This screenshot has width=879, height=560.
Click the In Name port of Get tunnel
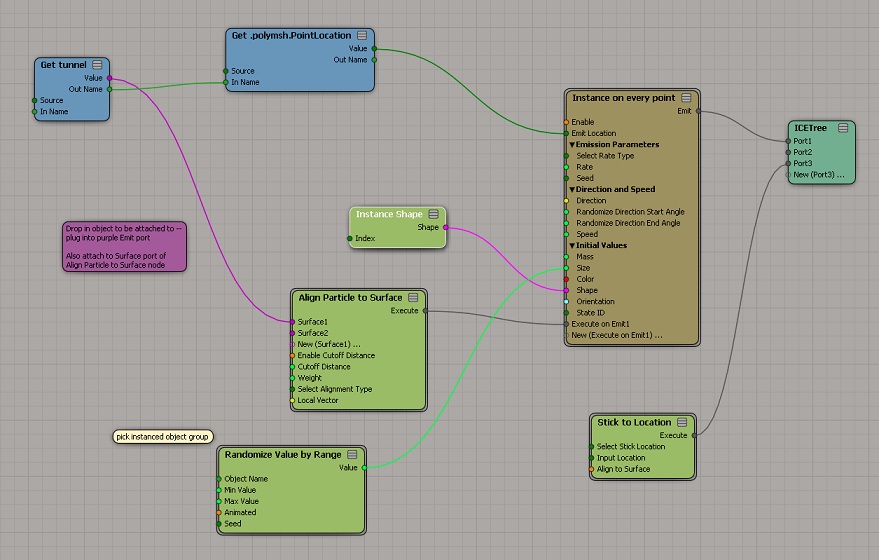tap(35, 112)
